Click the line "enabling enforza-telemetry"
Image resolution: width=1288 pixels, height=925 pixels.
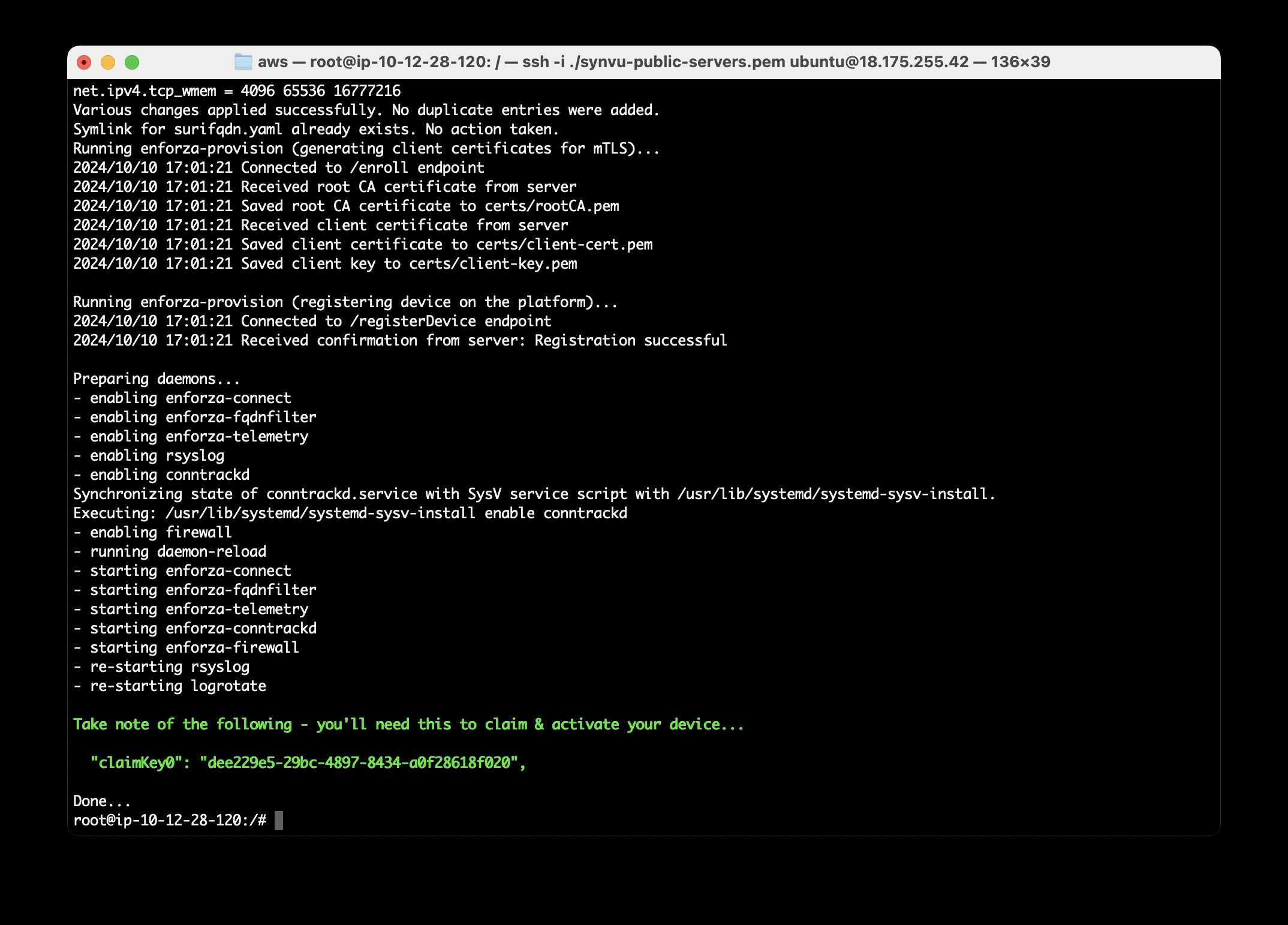191,437
